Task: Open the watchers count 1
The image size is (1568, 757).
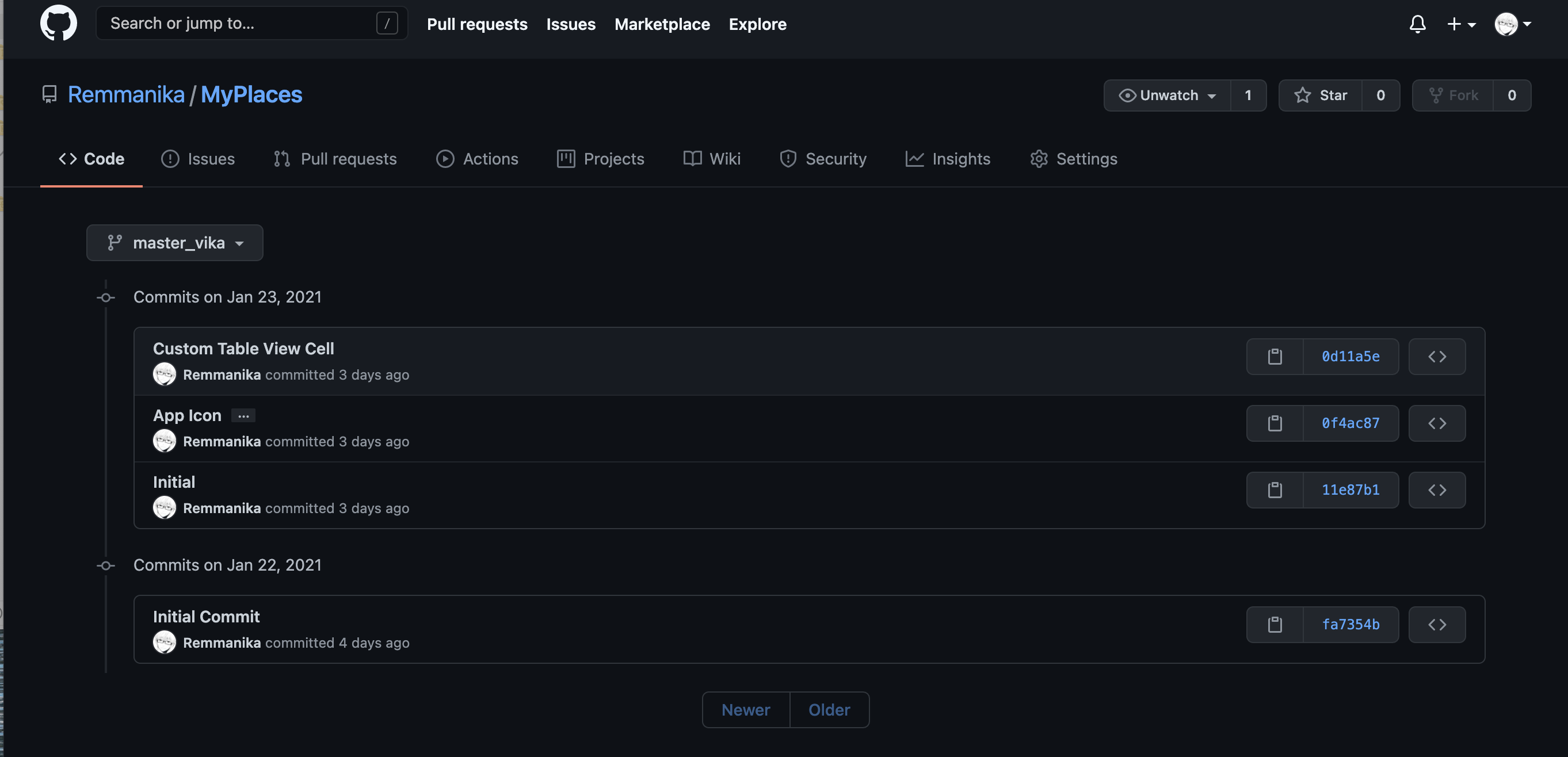Action: click(1248, 95)
